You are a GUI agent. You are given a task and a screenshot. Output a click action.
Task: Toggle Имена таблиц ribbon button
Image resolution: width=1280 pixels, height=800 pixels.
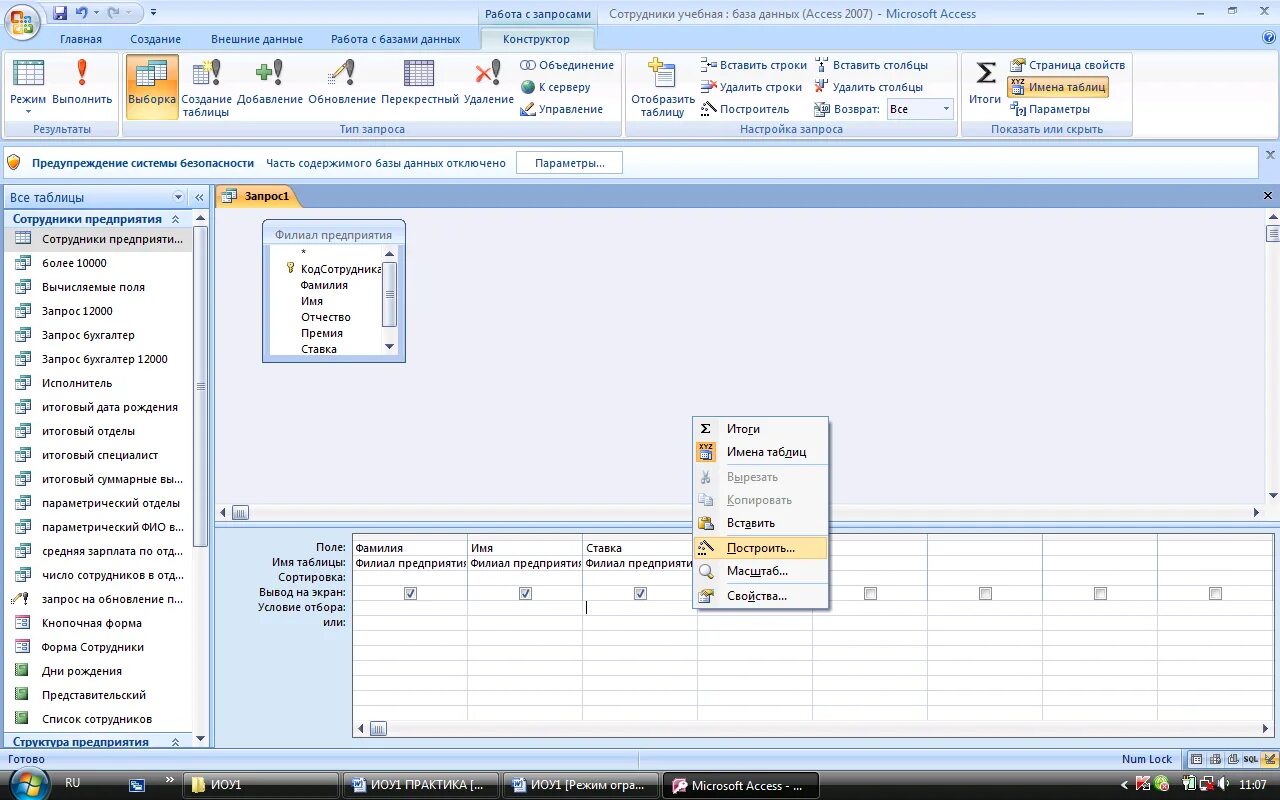coord(1058,87)
